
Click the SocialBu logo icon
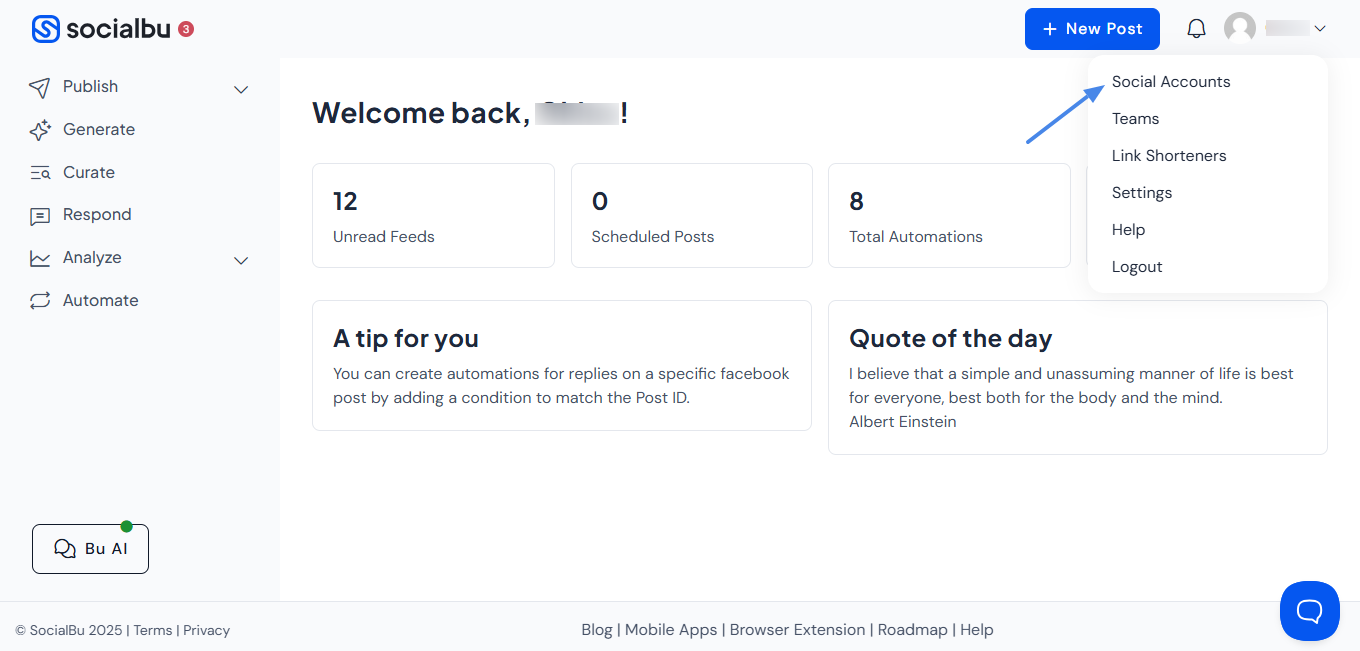click(46, 29)
